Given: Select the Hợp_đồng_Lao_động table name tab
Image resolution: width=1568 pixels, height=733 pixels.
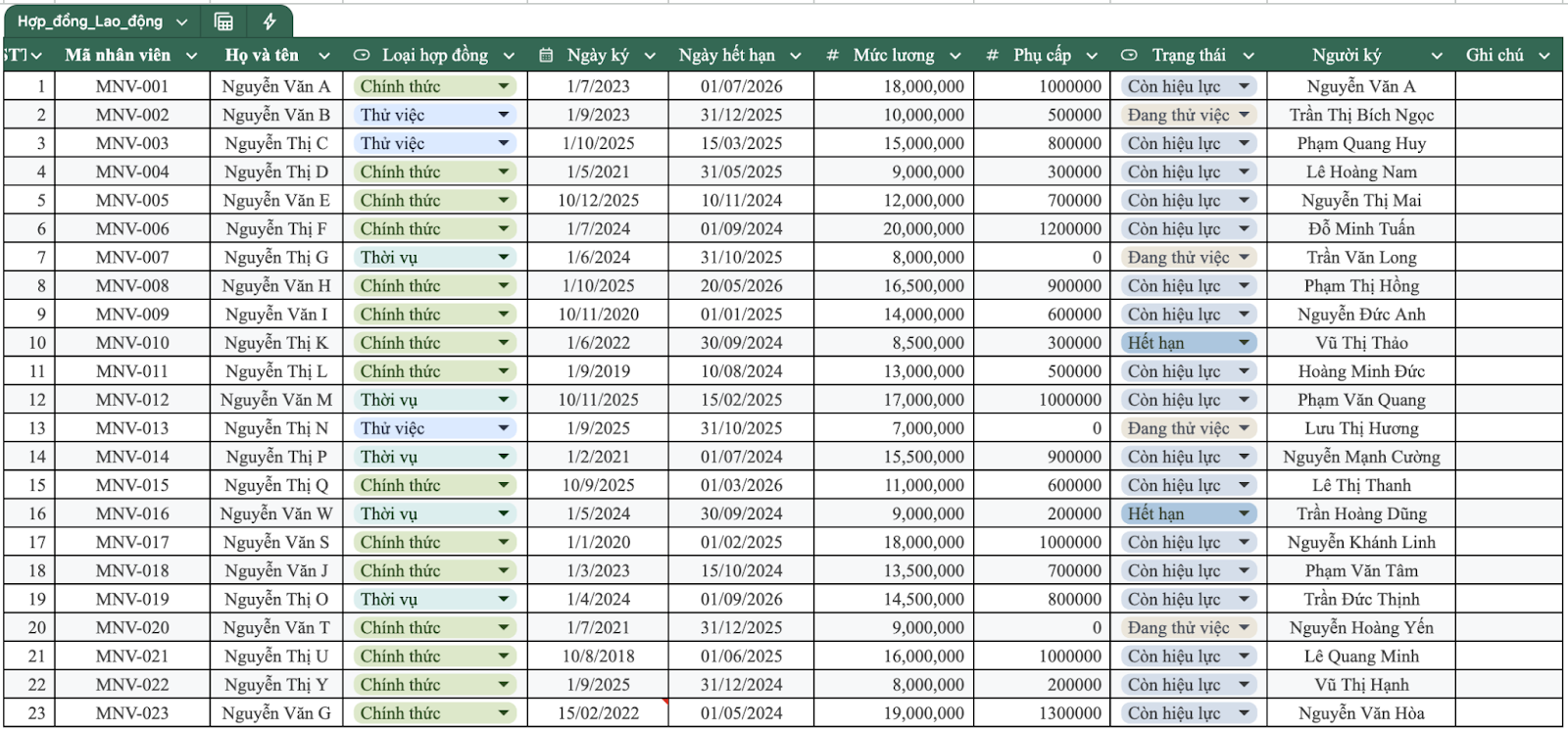Looking at the screenshot, I should 90,22.
